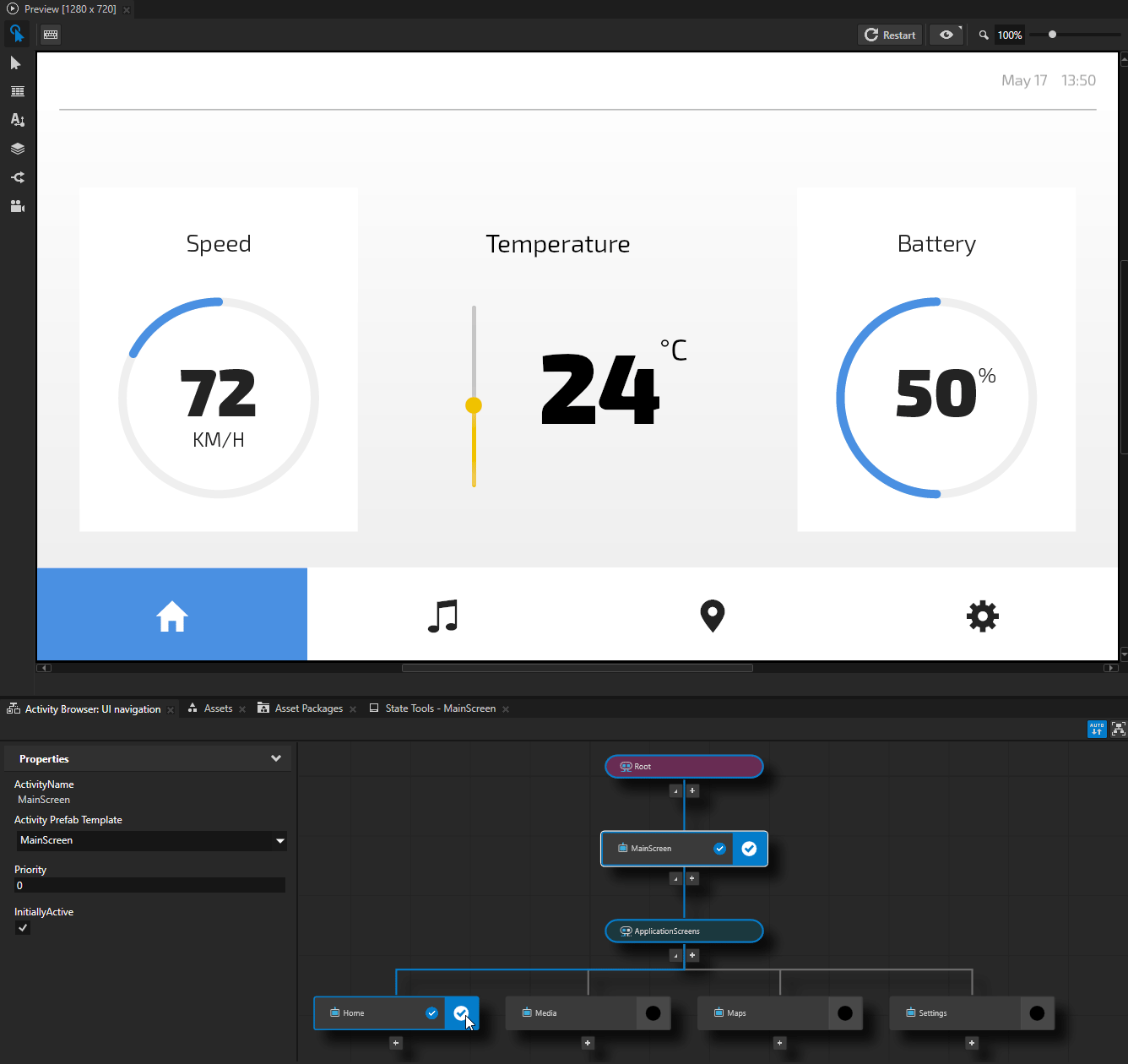Toggle the activation checkmark on the Home node

point(462,1012)
